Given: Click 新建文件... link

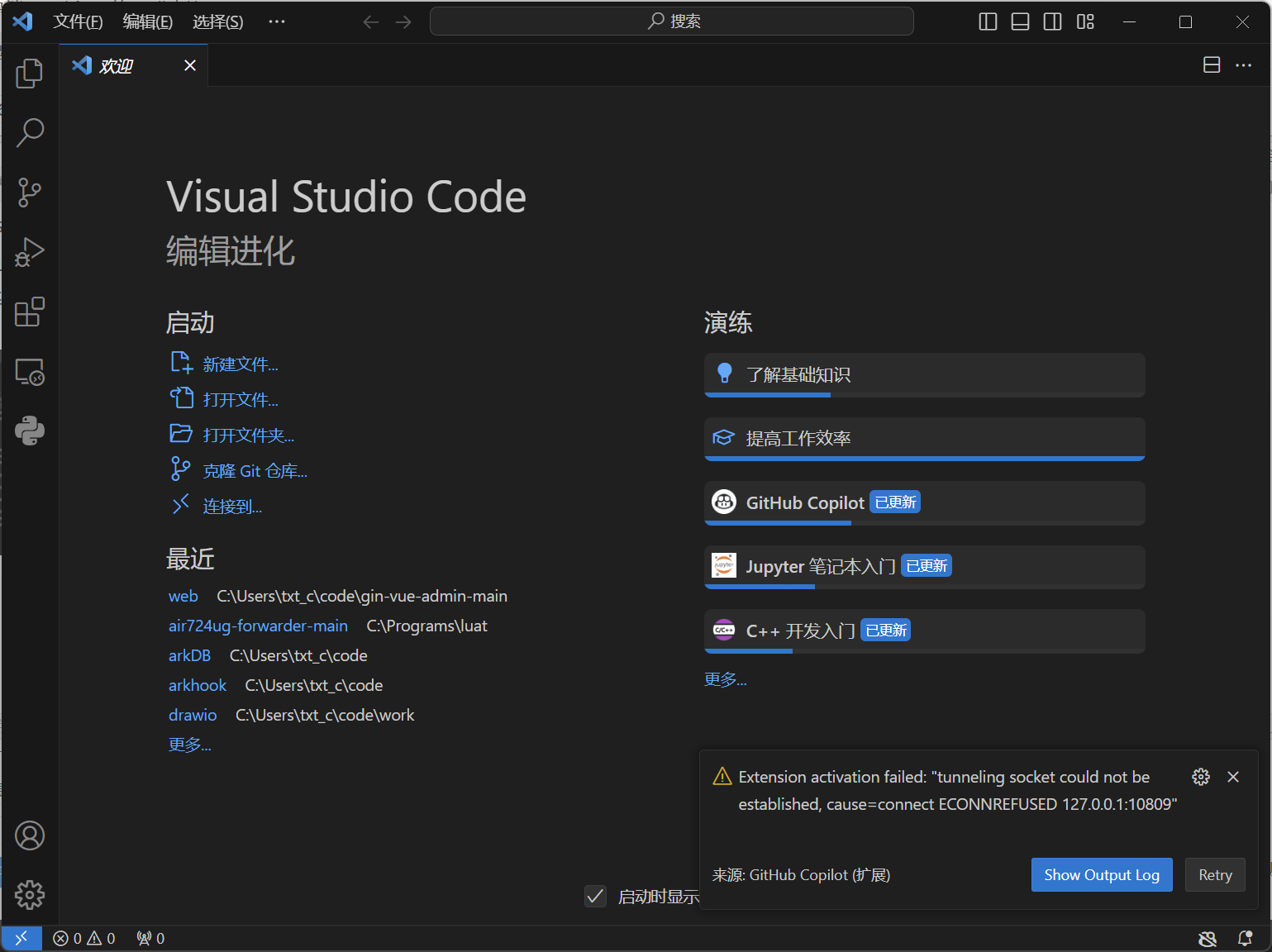Looking at the screenshot, I should click(x=241, y=364).
